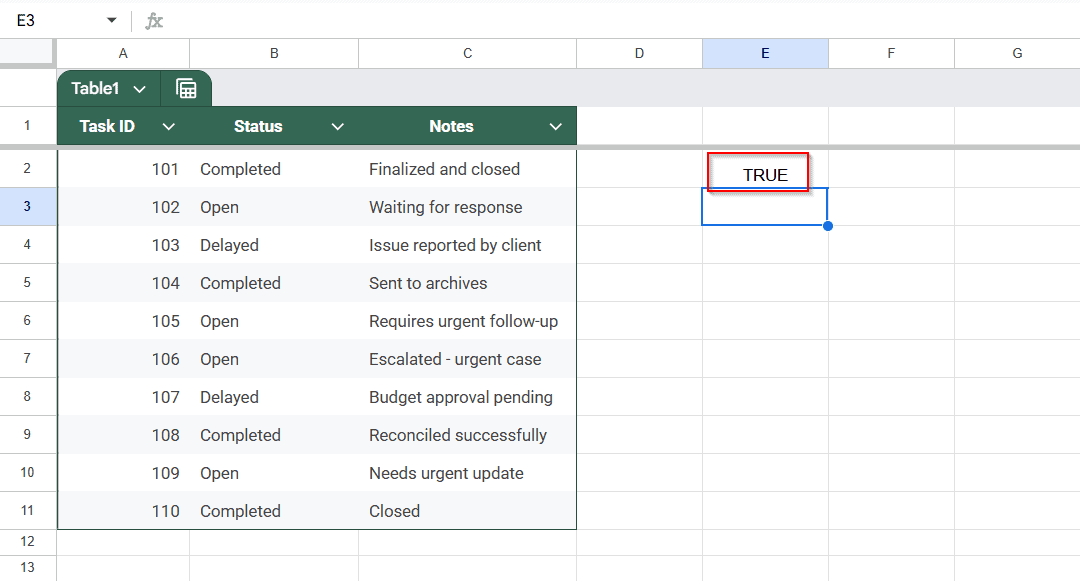Open the Status column filter dropdown

pos(338,127)
